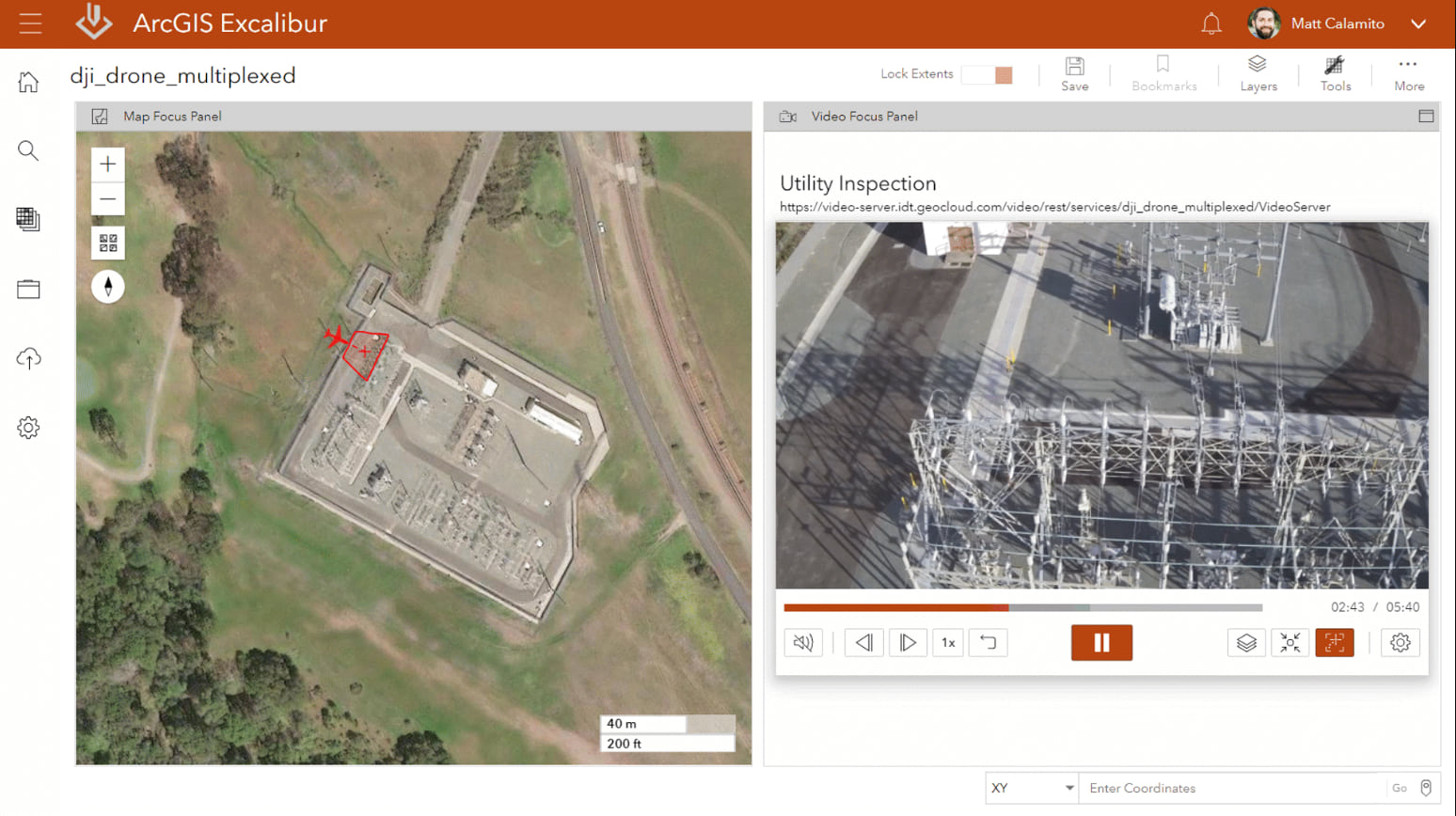Change the 1x playback speed
This screenshot has height=816, width=1456.
click(948, 643)
